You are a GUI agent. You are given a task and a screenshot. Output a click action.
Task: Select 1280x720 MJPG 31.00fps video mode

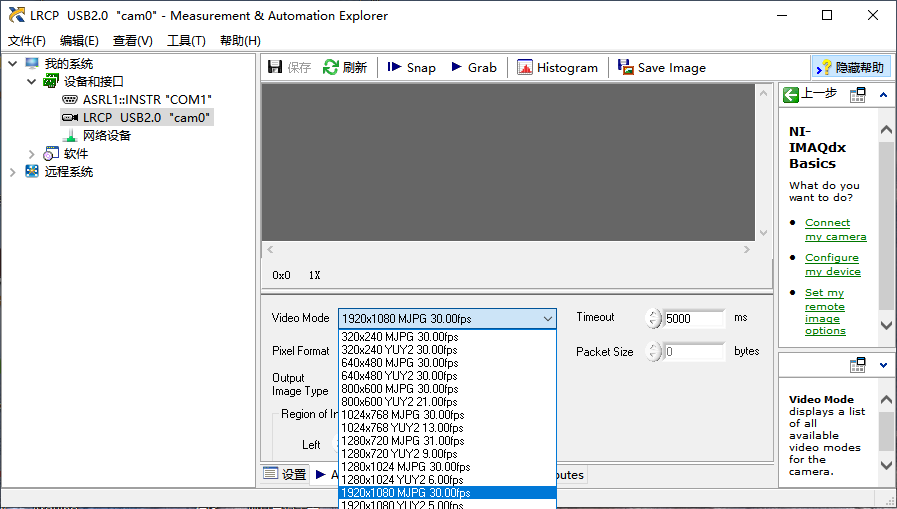tap(447, 440)
